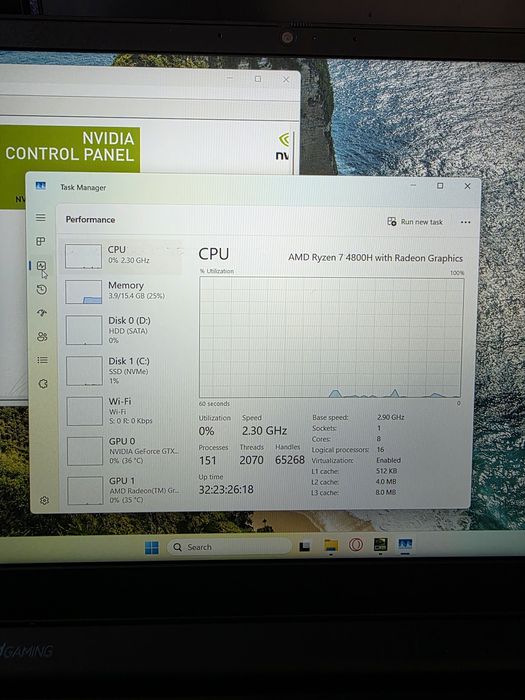Open Task Manager hamburger navigation menu
This screenshot has width=525, height=700.
tap(41, 217)
